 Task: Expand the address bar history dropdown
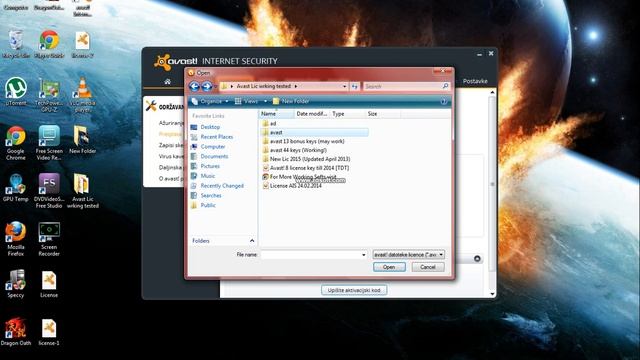coord(344,87)
